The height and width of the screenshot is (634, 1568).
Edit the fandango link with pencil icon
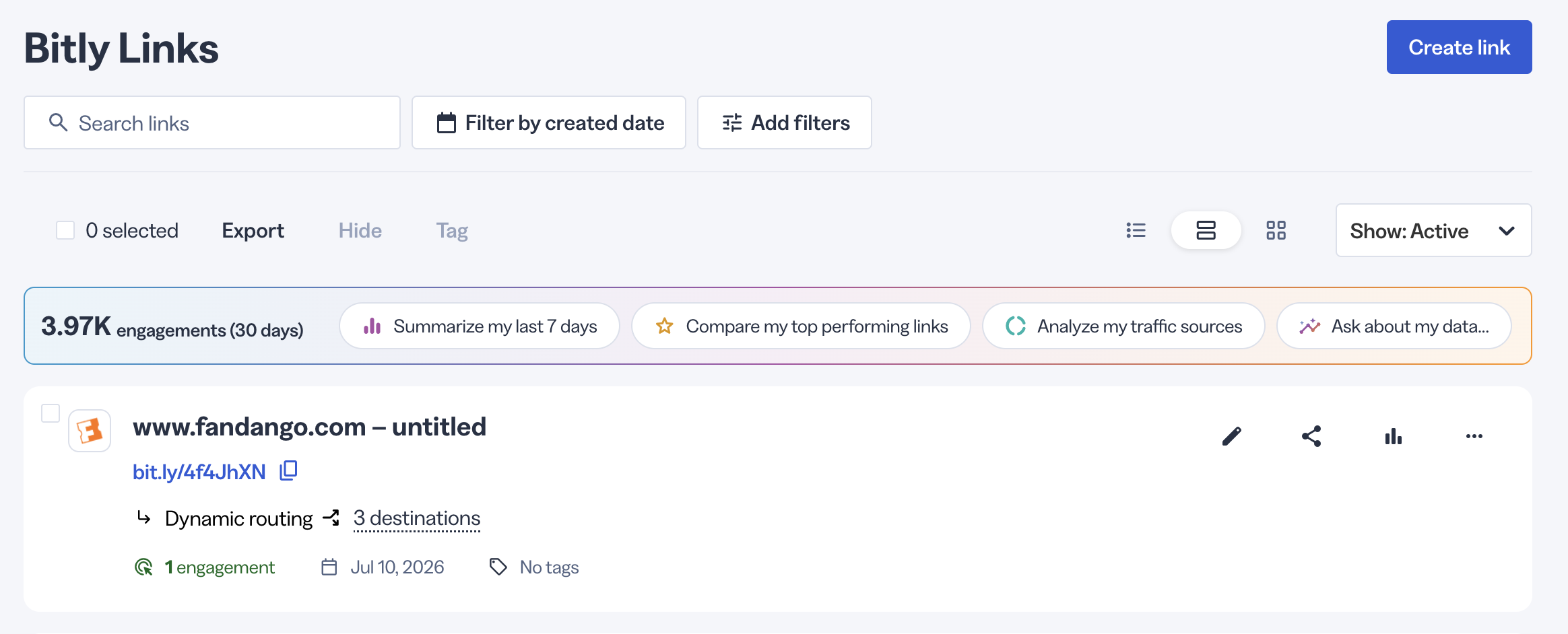(x=1231, y=436)
